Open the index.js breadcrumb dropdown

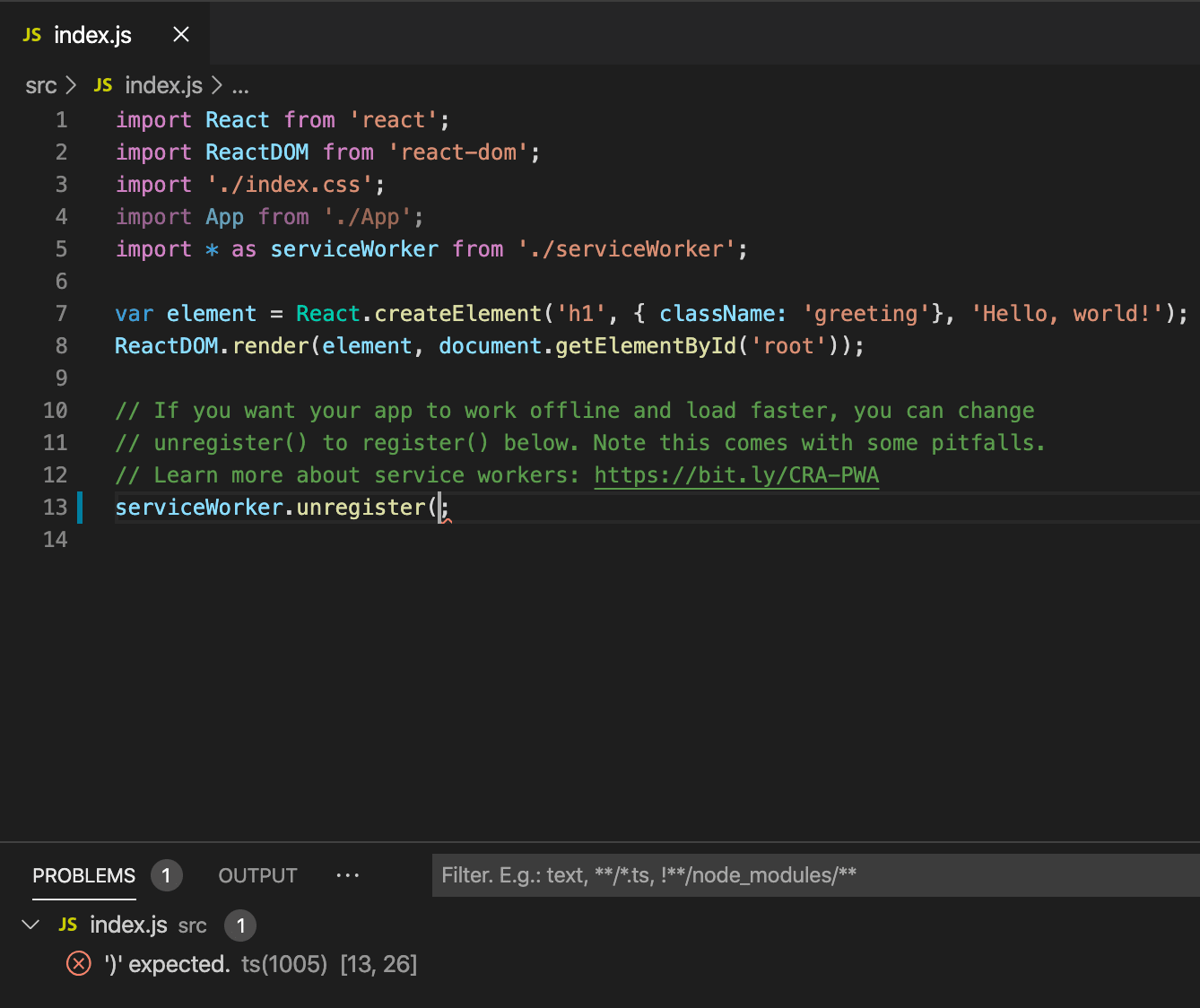pyautogui.click(x=162, y=84)
